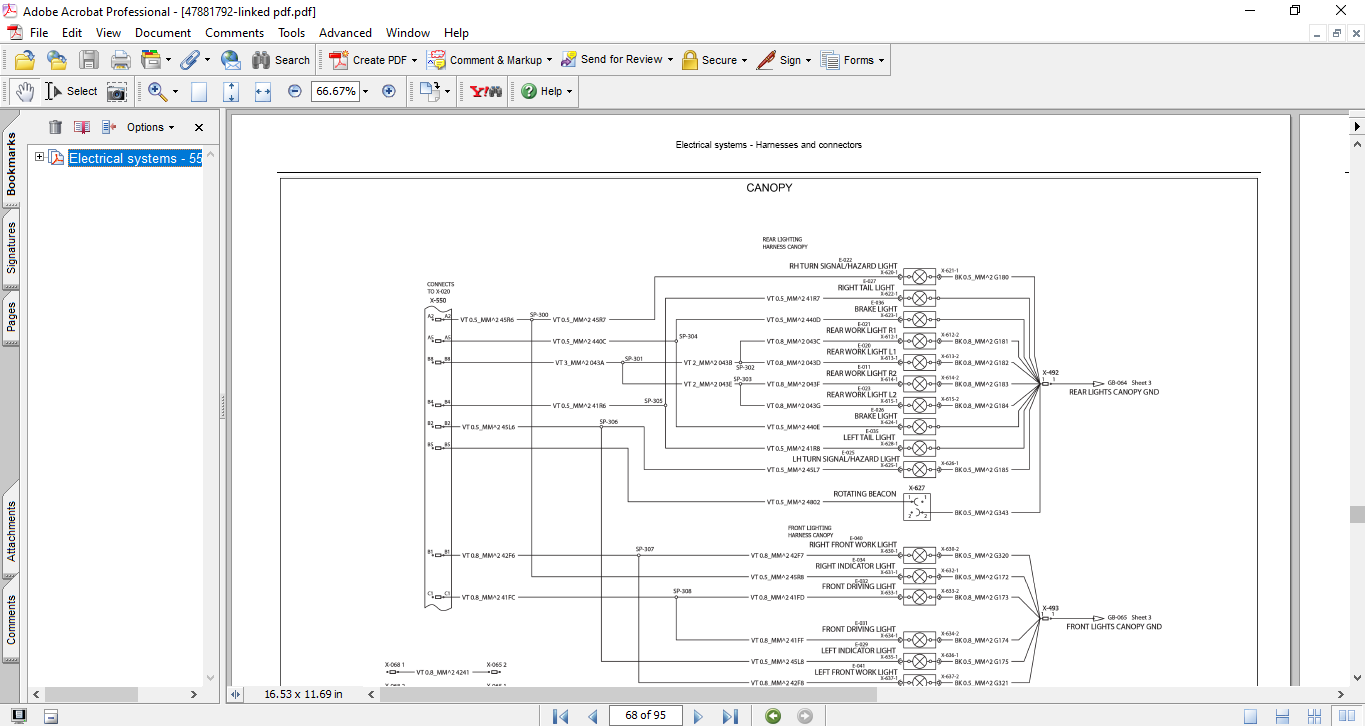
Task: Open the Advanced menu
Action: (x=345, y=33)
